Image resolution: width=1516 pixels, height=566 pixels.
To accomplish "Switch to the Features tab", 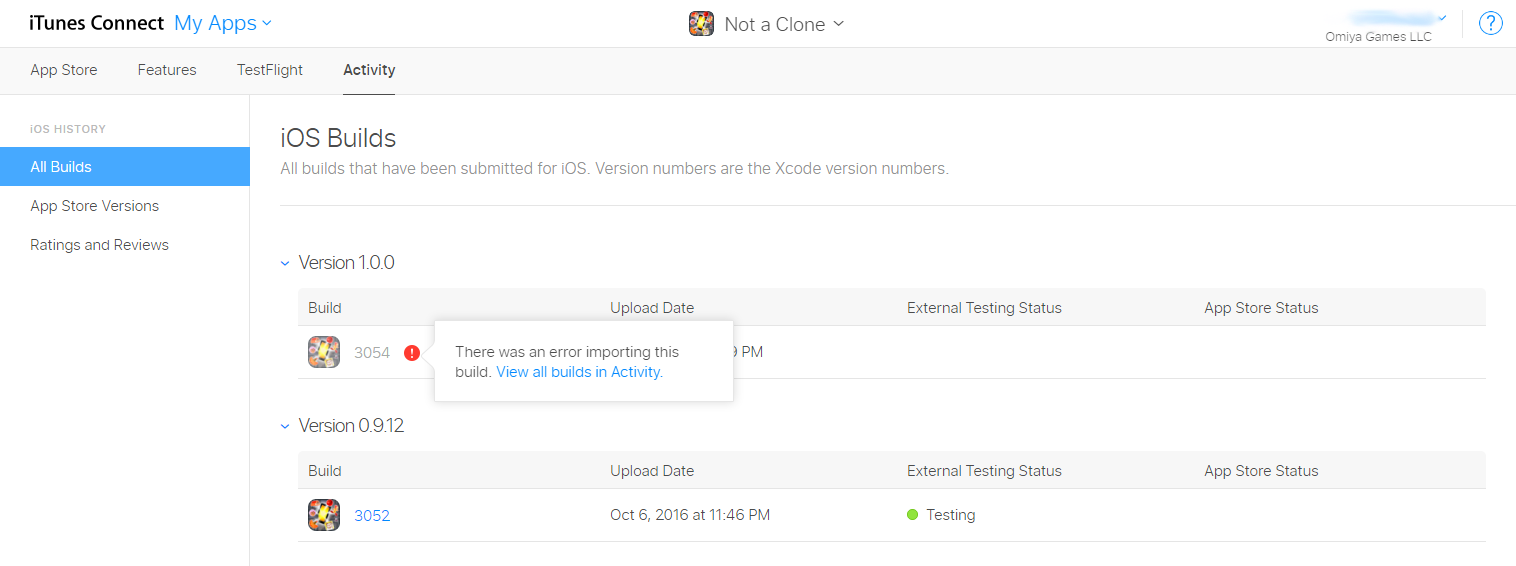I will pos(167,70).
